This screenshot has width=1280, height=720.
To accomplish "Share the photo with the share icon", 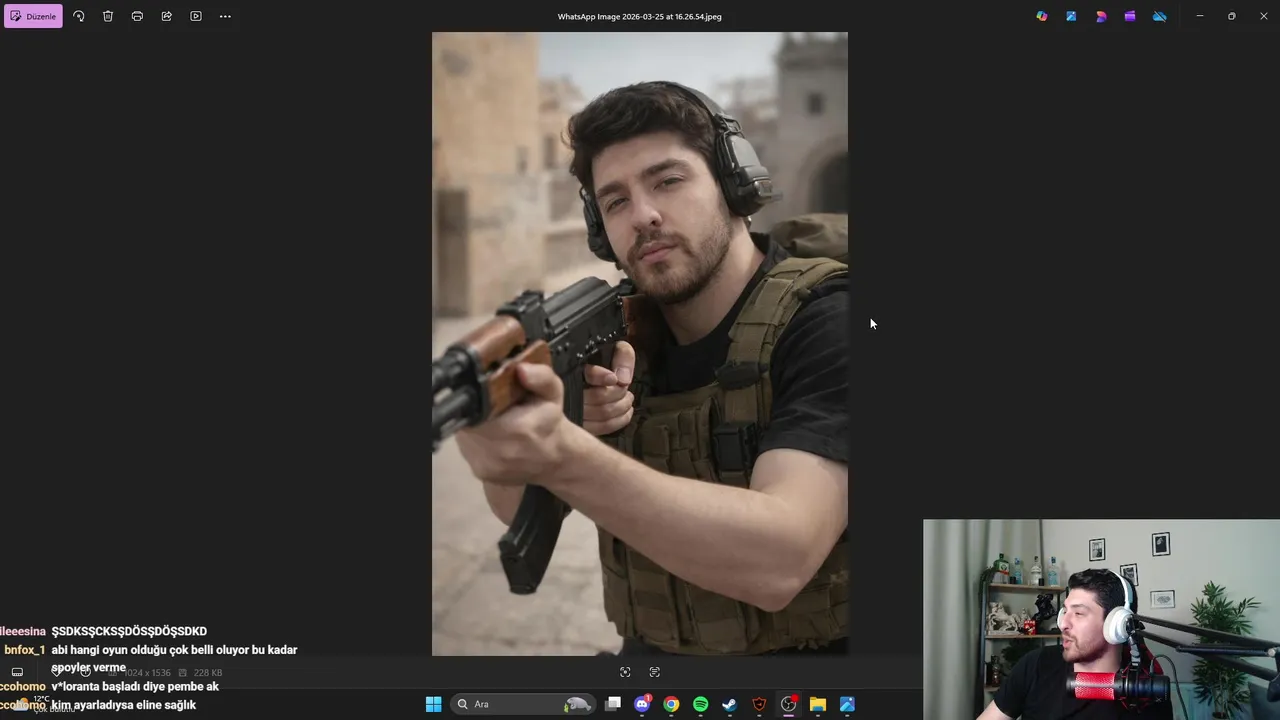I will coord(167,16).
